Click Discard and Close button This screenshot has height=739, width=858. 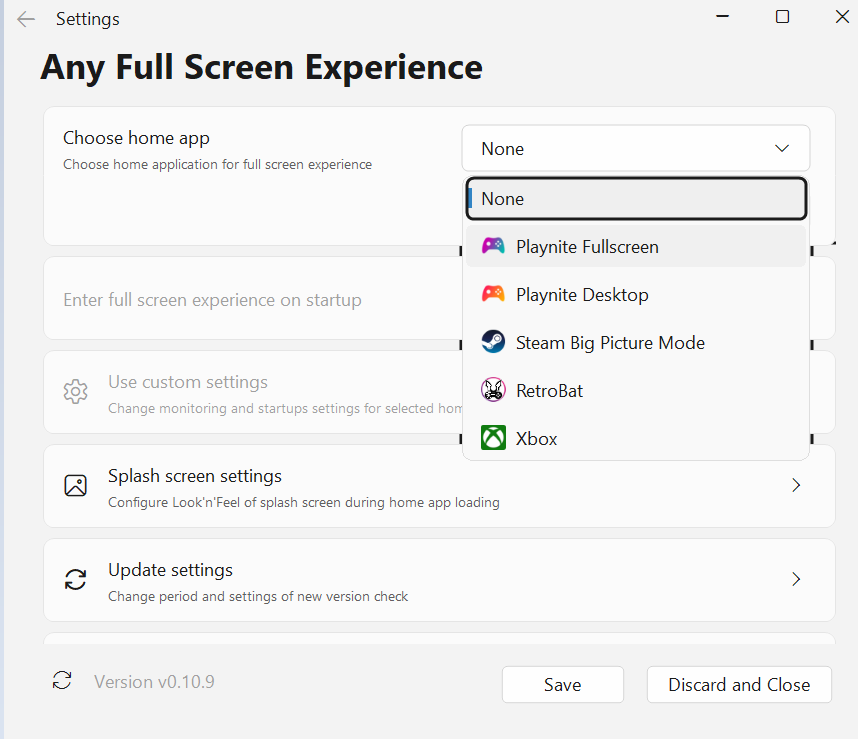(x=739, y=684)
